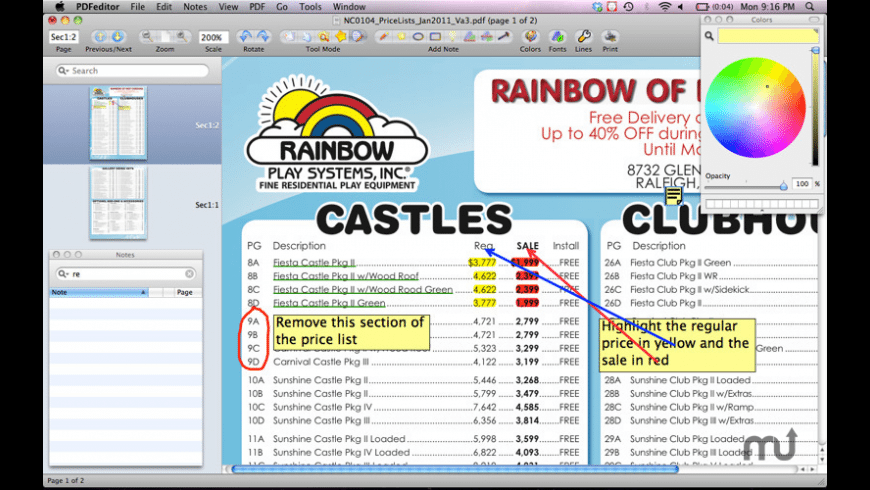
Task: Add a line note
Action: coord(504,37)
